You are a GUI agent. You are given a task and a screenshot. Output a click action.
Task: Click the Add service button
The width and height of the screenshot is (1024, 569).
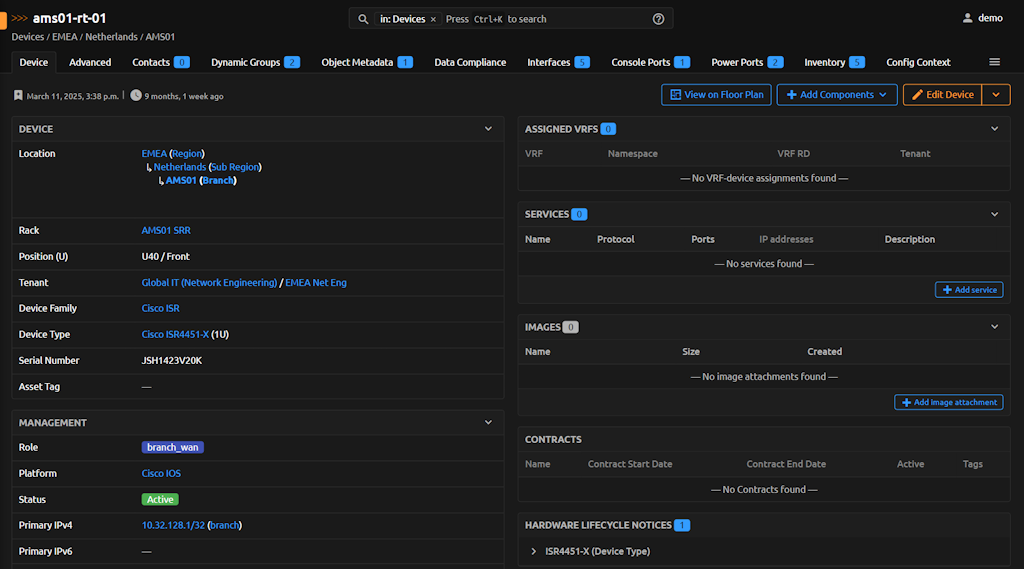point(968,290)
